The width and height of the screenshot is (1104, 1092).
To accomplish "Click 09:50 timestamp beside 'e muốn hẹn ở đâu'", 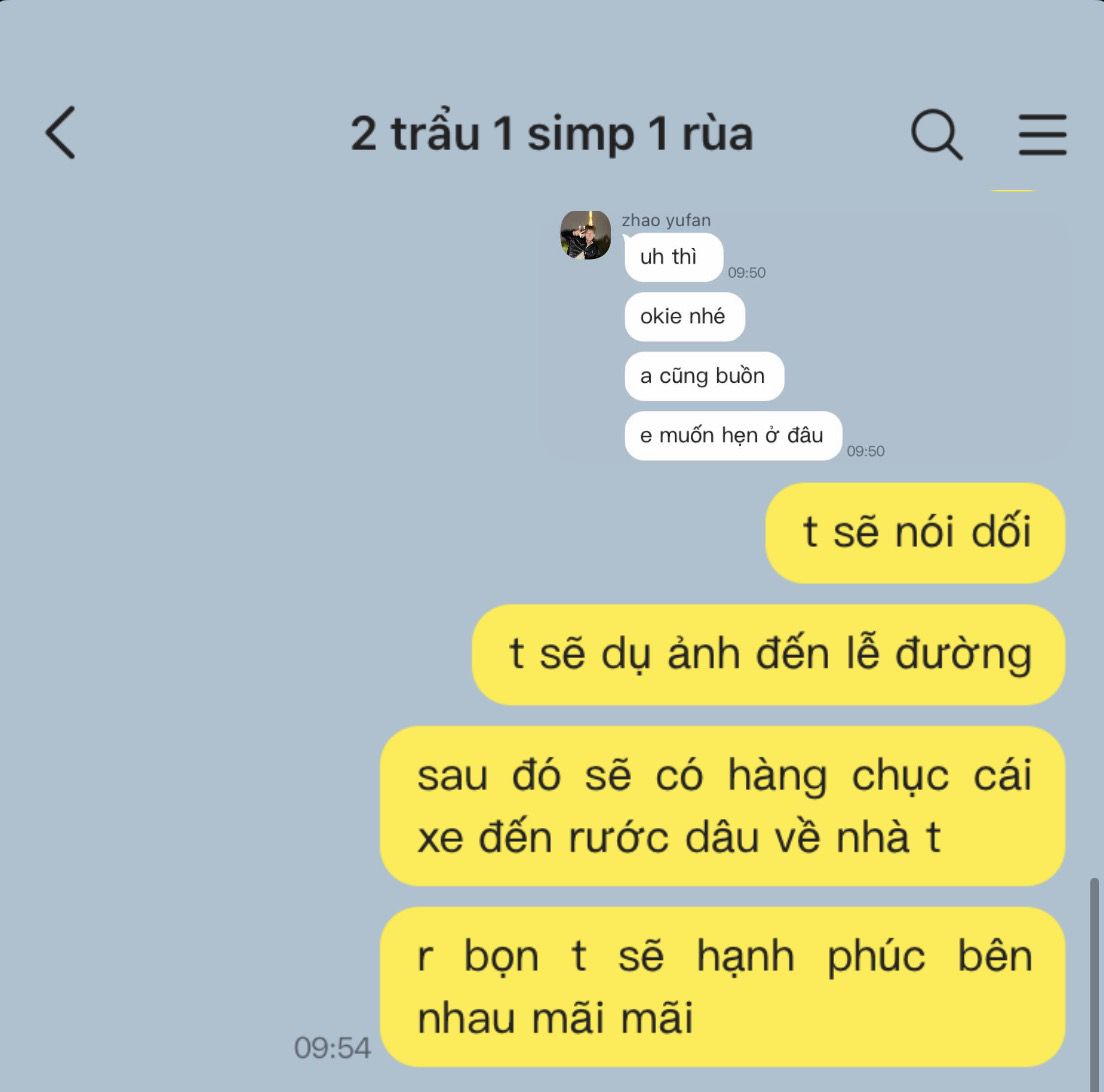I will 865,451.
